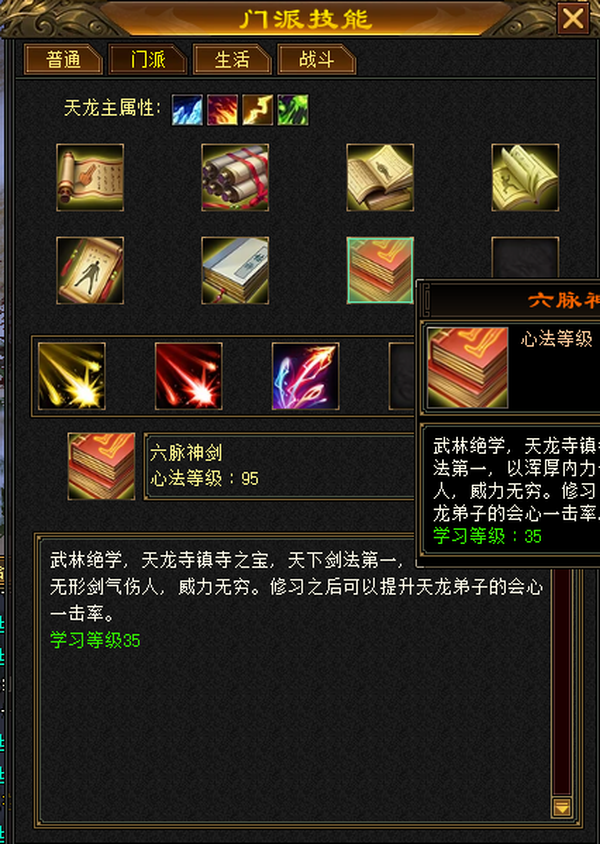Choose the purple swirling sword skill
The image size is (600, 844).
pos(306,376)
